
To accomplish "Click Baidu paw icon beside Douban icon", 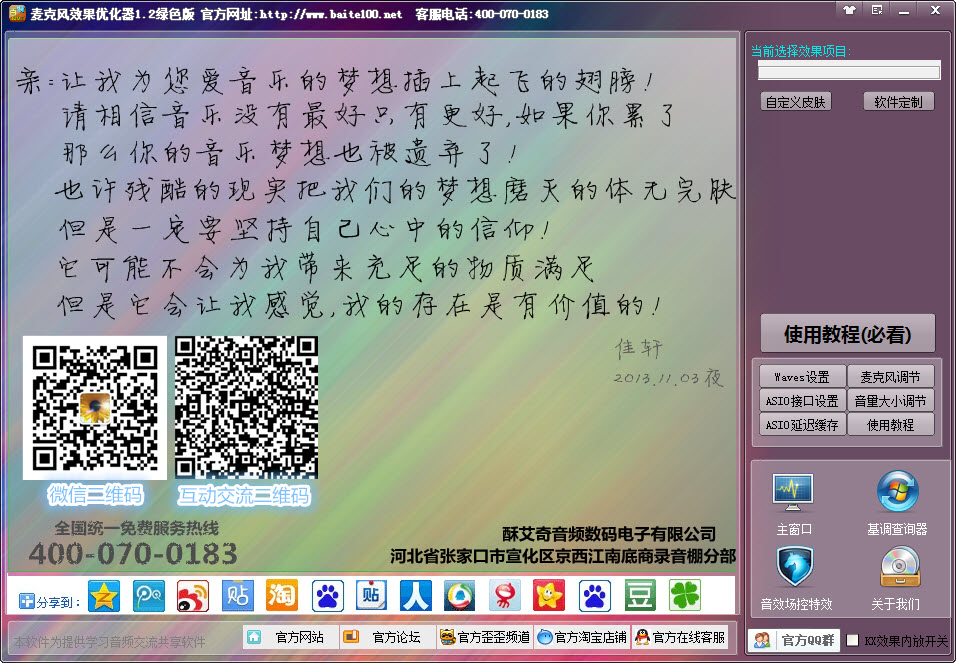I will pos(594,596).
